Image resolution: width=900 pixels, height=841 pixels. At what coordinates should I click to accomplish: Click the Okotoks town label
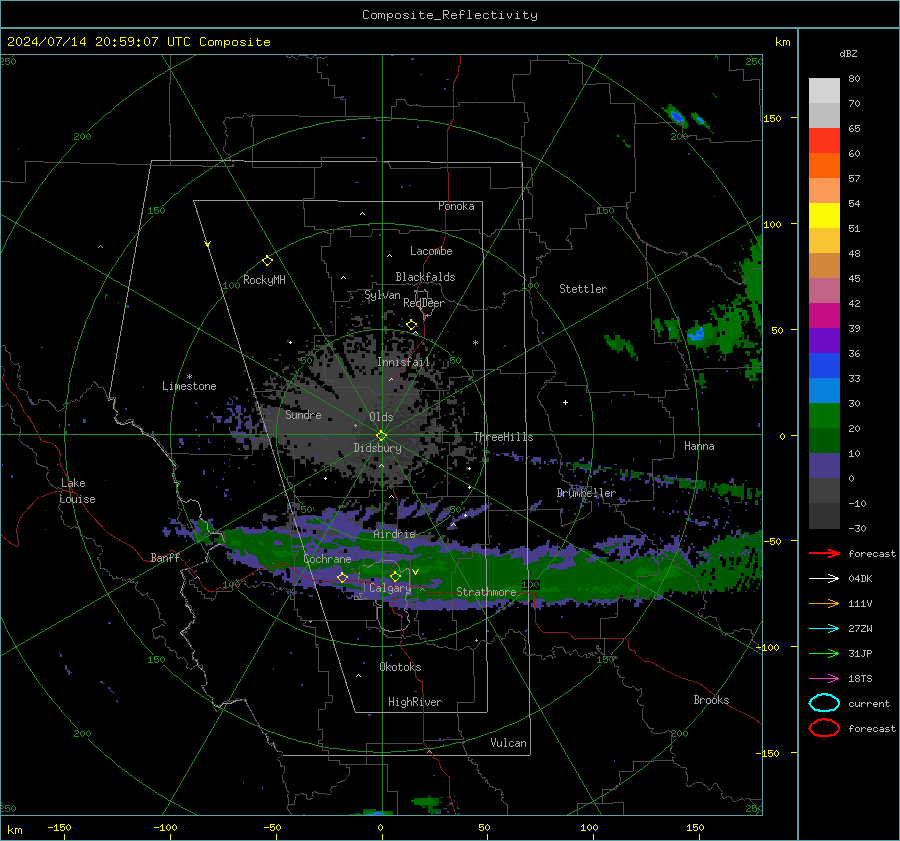(400, 667)
